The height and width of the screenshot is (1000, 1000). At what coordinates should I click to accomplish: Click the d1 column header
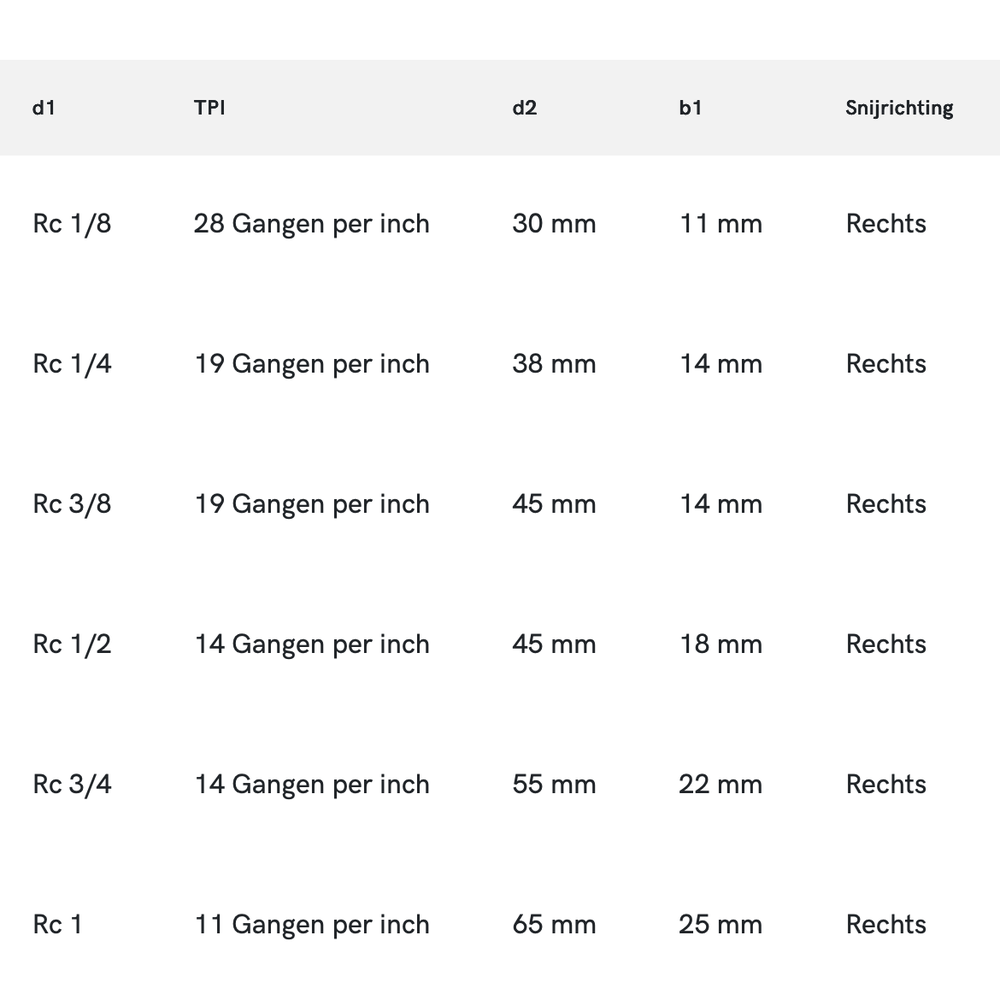click(43, 108)
